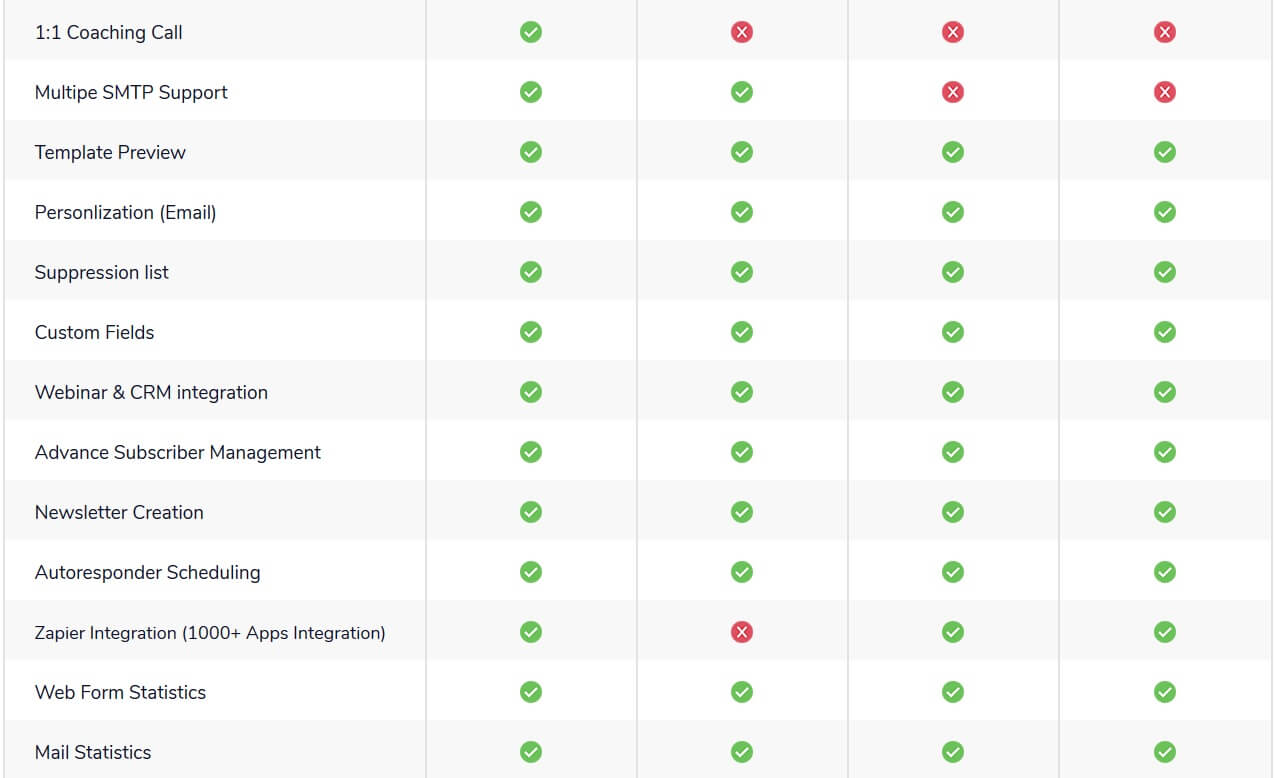1275x778 pixels.
Task: Click the Newsletter Creation check in the first plan column
Action: 531,512
